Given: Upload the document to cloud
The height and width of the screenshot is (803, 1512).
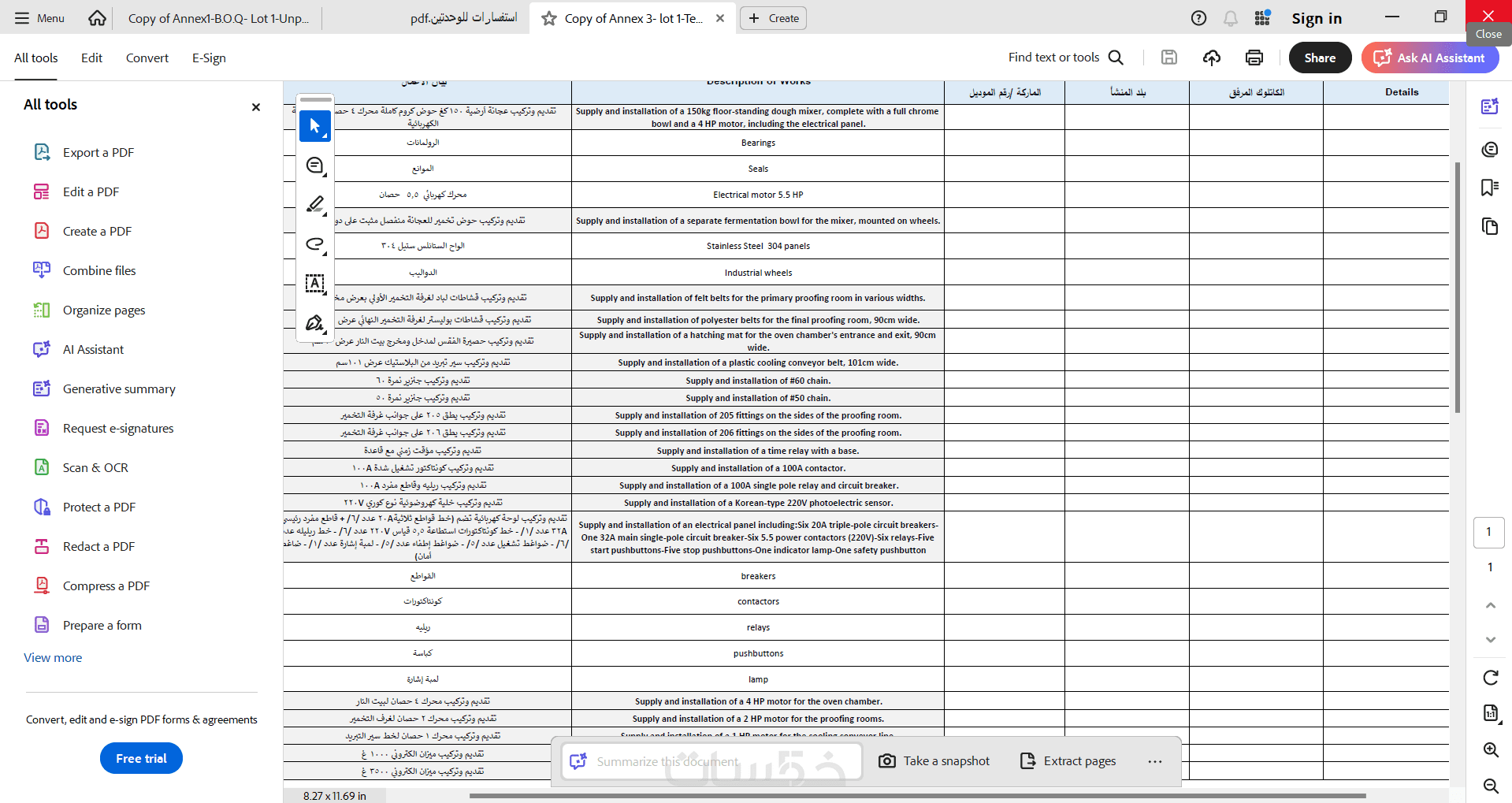Looking at the screenshot, I should pos(1212,58).
